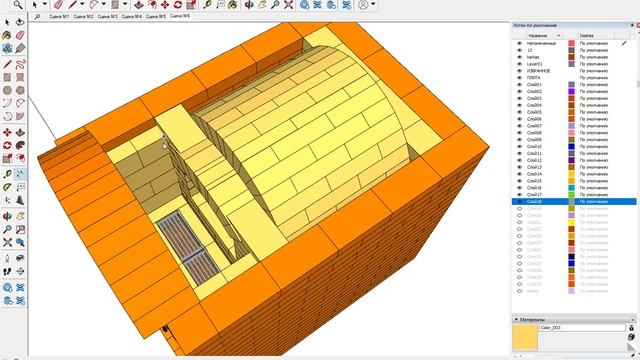Select the Paint Bucket tool in top toolbar
Viewport: 640px width, 360px height.
click(x=233, y=5)
